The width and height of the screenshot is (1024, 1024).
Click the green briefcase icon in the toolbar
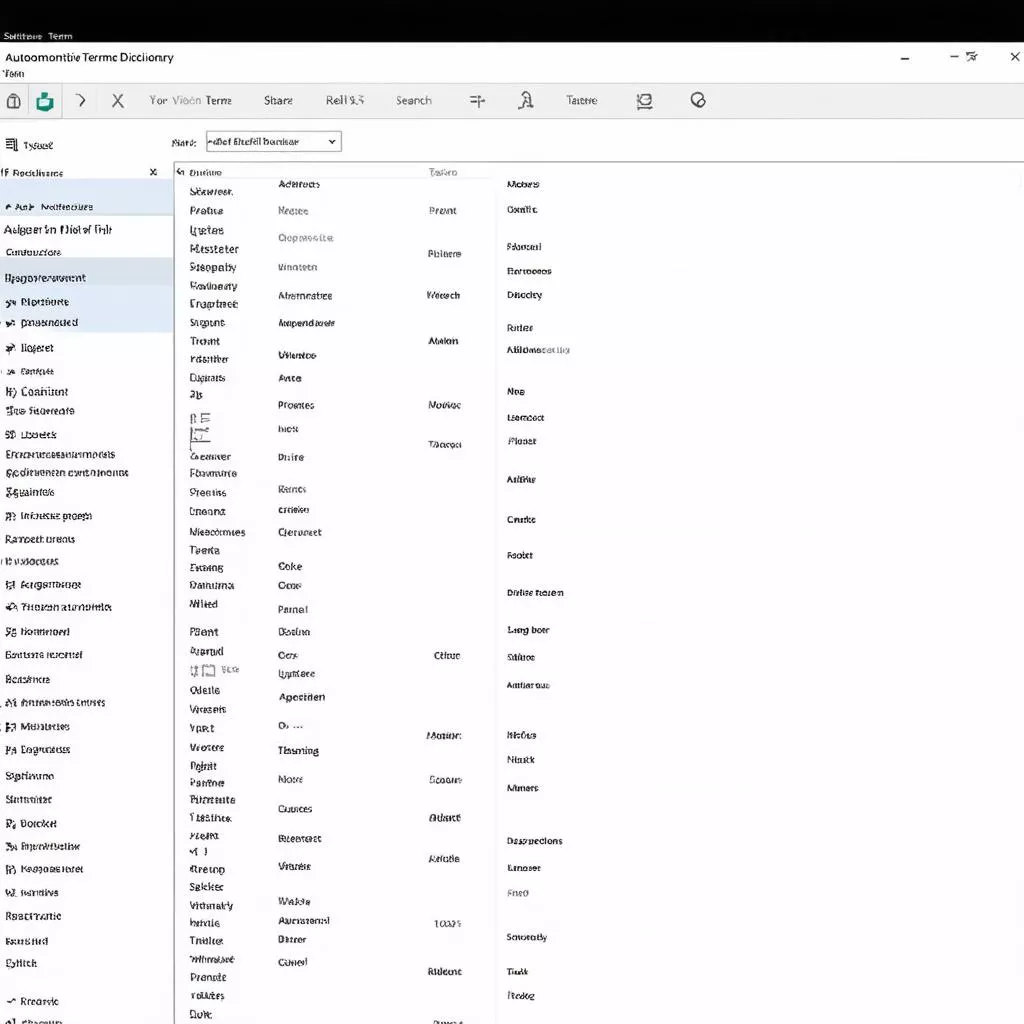click(44, 101)
